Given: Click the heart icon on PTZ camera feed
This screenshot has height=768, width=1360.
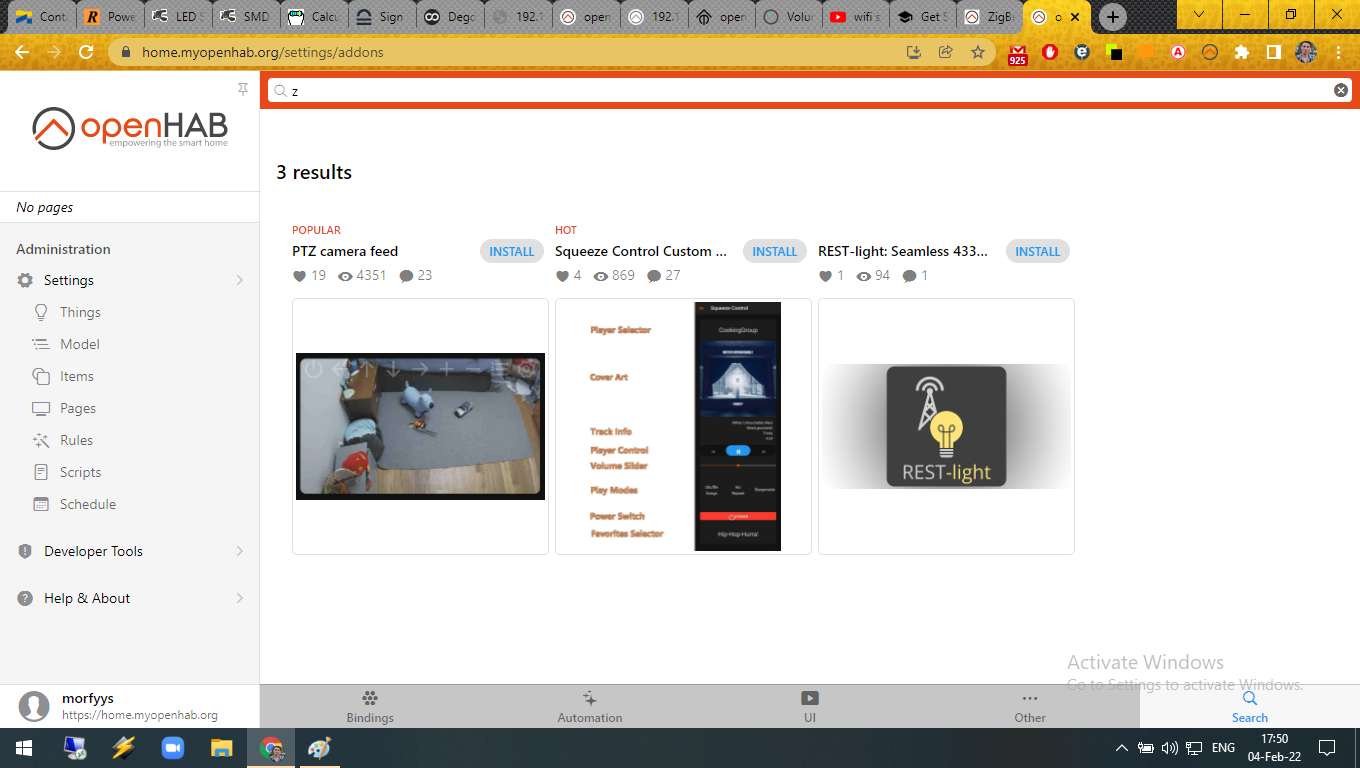Looking at the screenshot, I should (299, 276).
